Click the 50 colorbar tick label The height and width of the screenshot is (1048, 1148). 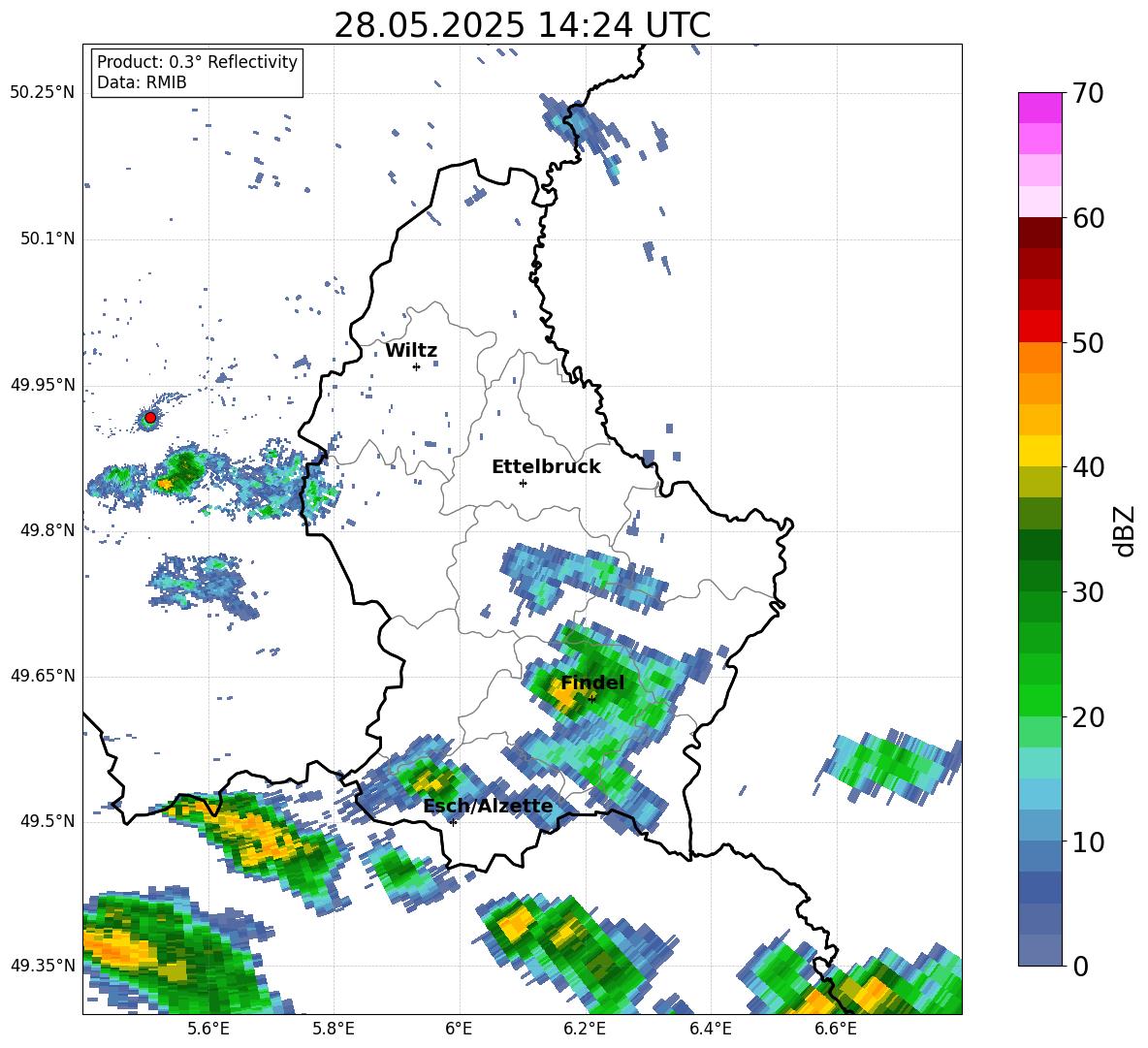[1088, 342]
